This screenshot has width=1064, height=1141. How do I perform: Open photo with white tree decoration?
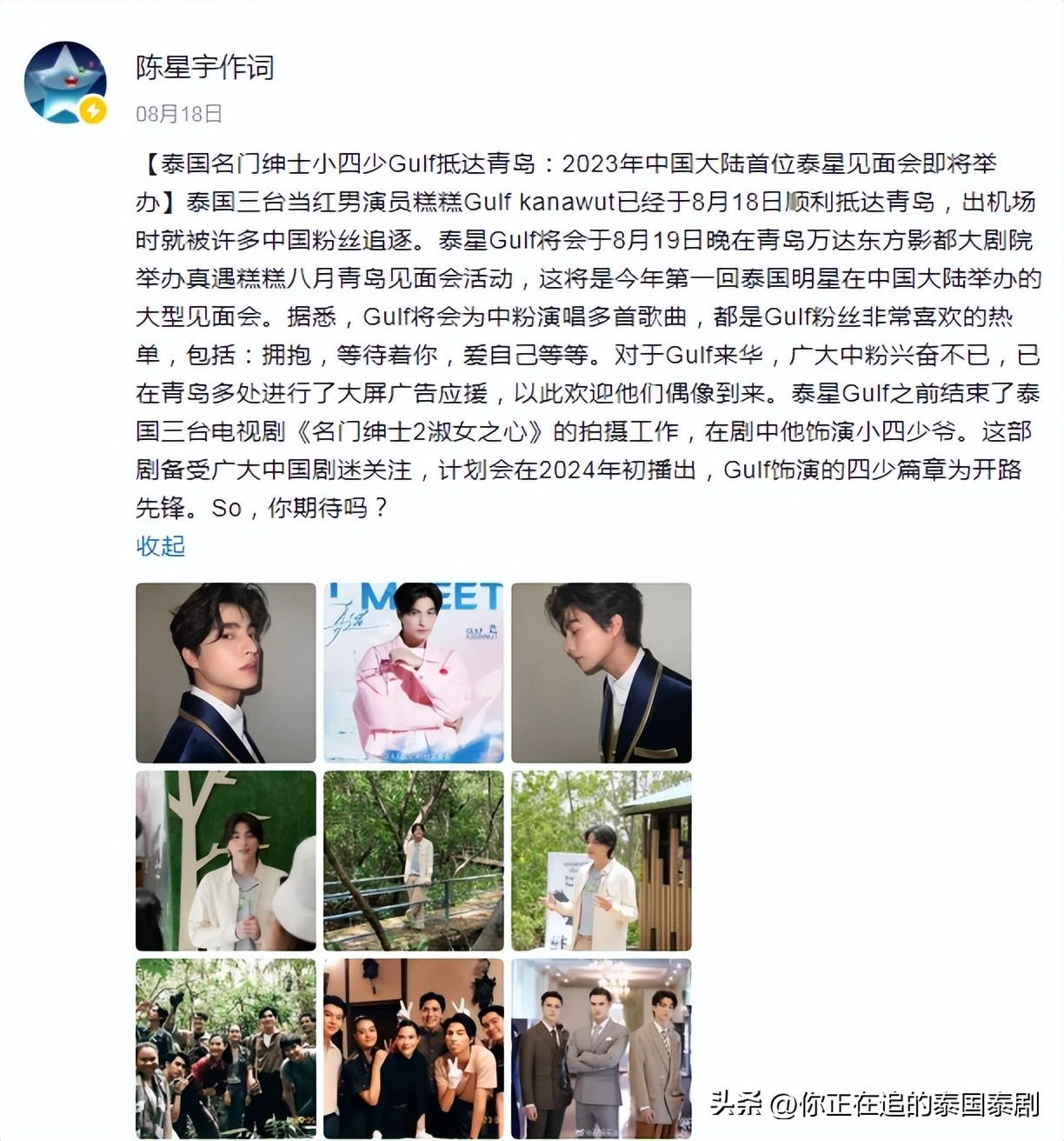point(226,861)
